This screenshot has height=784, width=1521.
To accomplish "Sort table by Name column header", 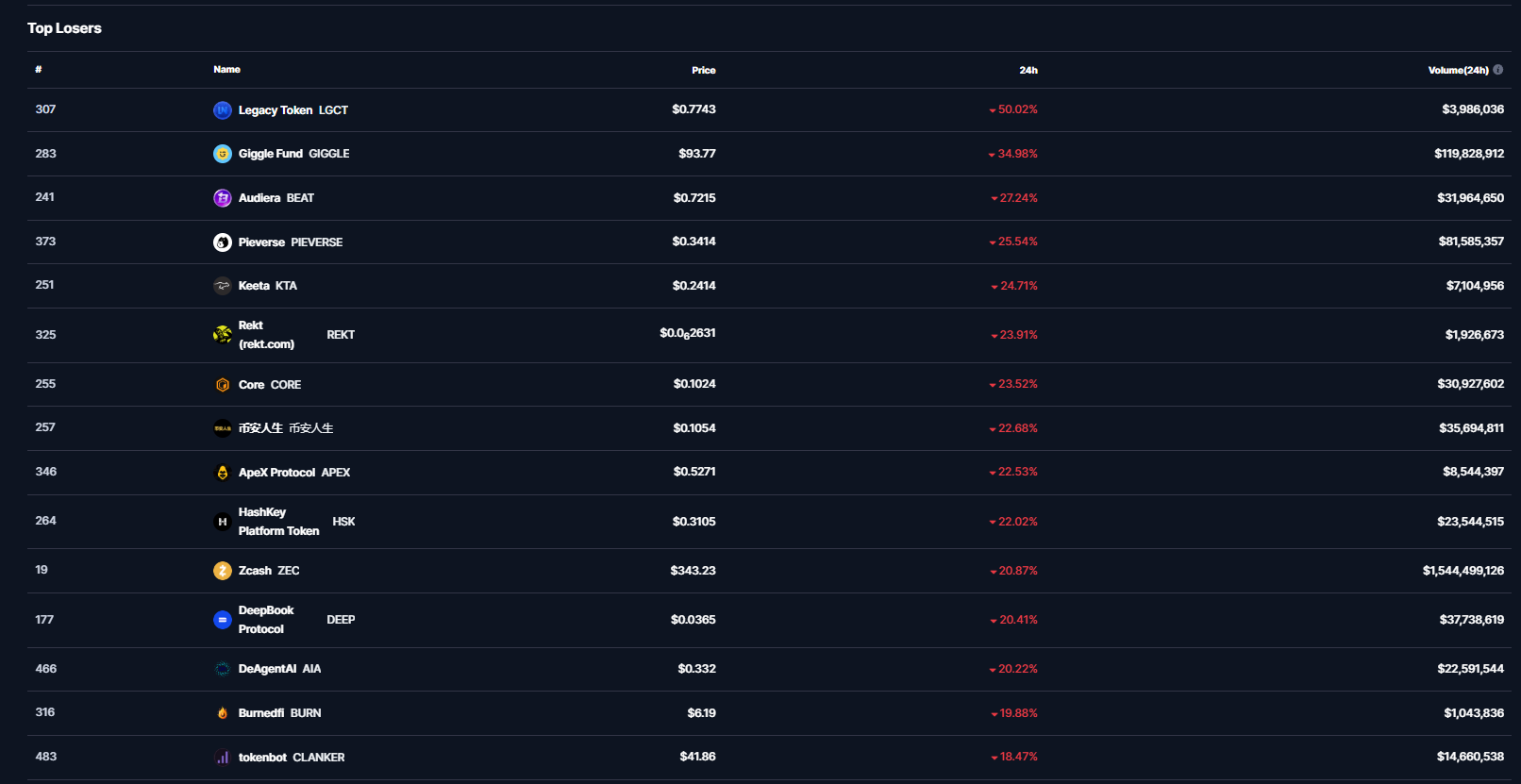I will point(226,70).
